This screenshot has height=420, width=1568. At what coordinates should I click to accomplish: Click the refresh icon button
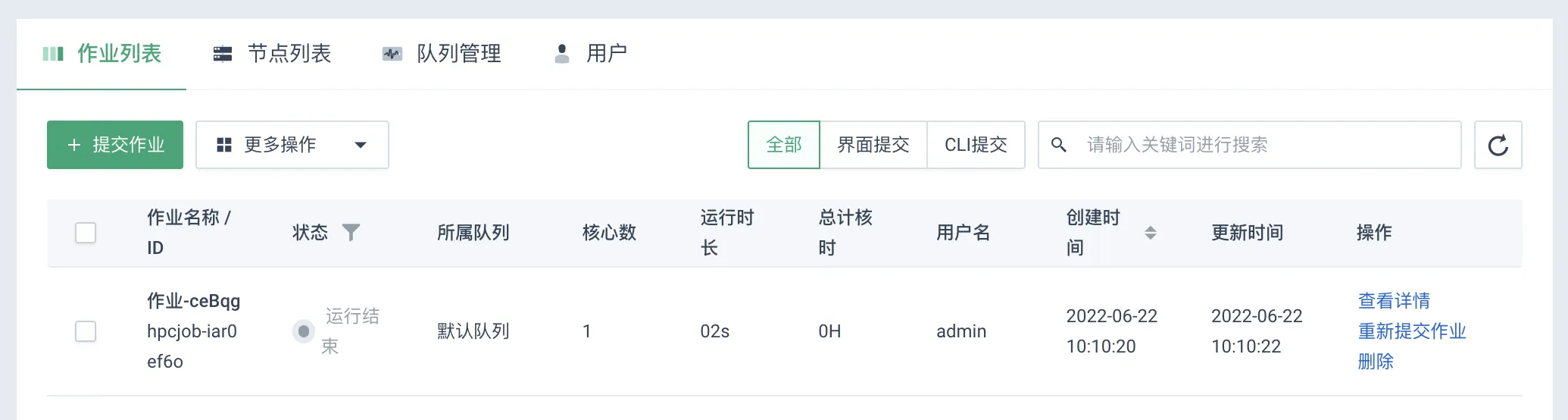(1498, 145)
